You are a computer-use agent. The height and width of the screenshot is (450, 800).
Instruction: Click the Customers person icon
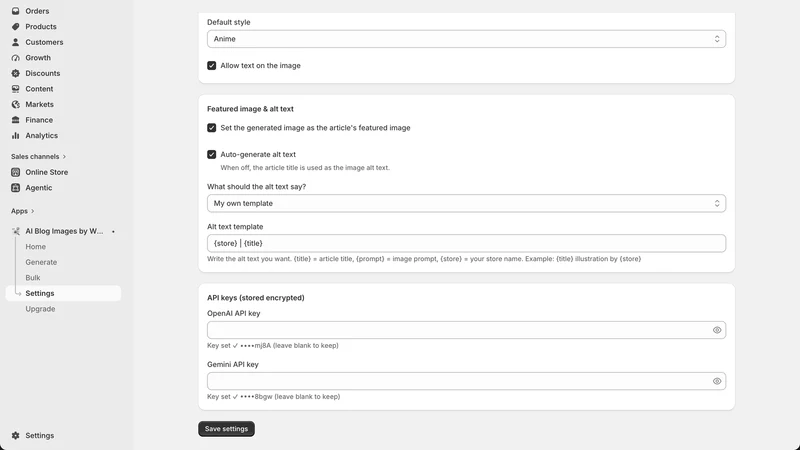(x=15, y=42)
